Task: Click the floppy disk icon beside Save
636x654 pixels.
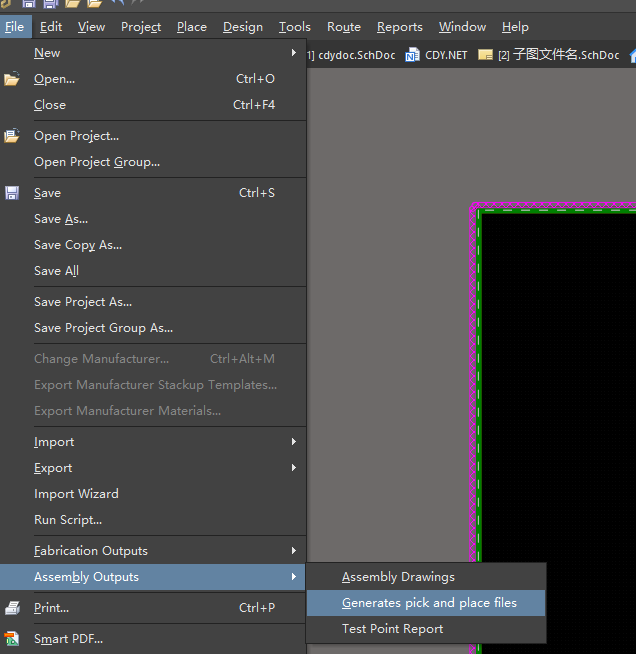Action: coord(12,193)
